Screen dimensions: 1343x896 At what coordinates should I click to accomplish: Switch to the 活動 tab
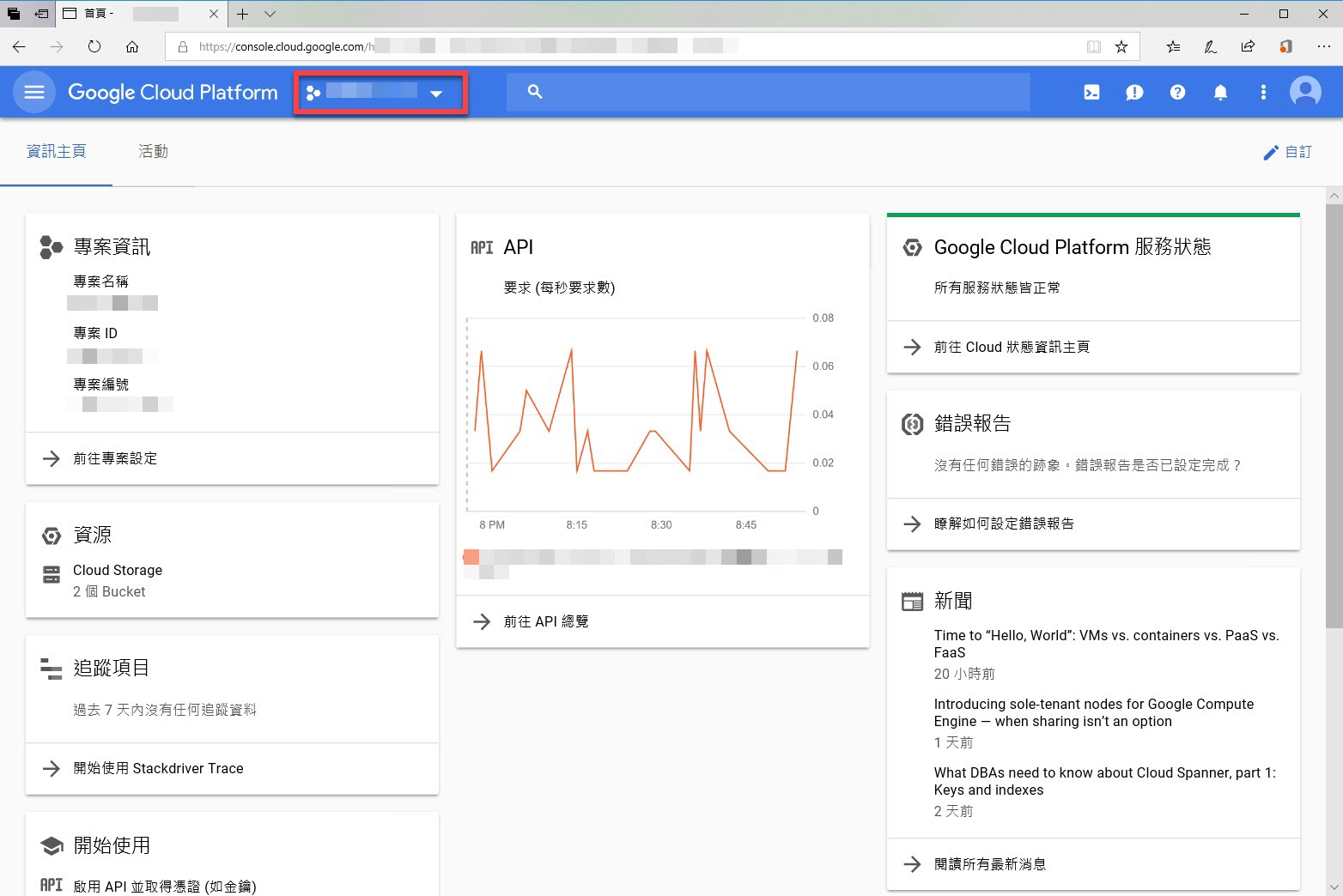pyautogui.click(x=153, y=152)
